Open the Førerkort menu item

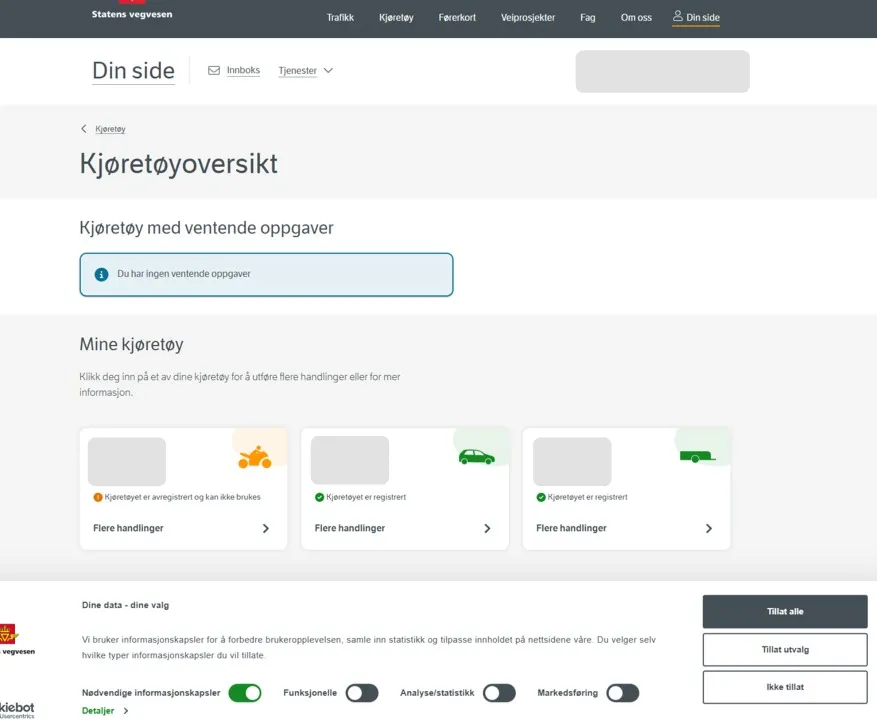[457, 17]
